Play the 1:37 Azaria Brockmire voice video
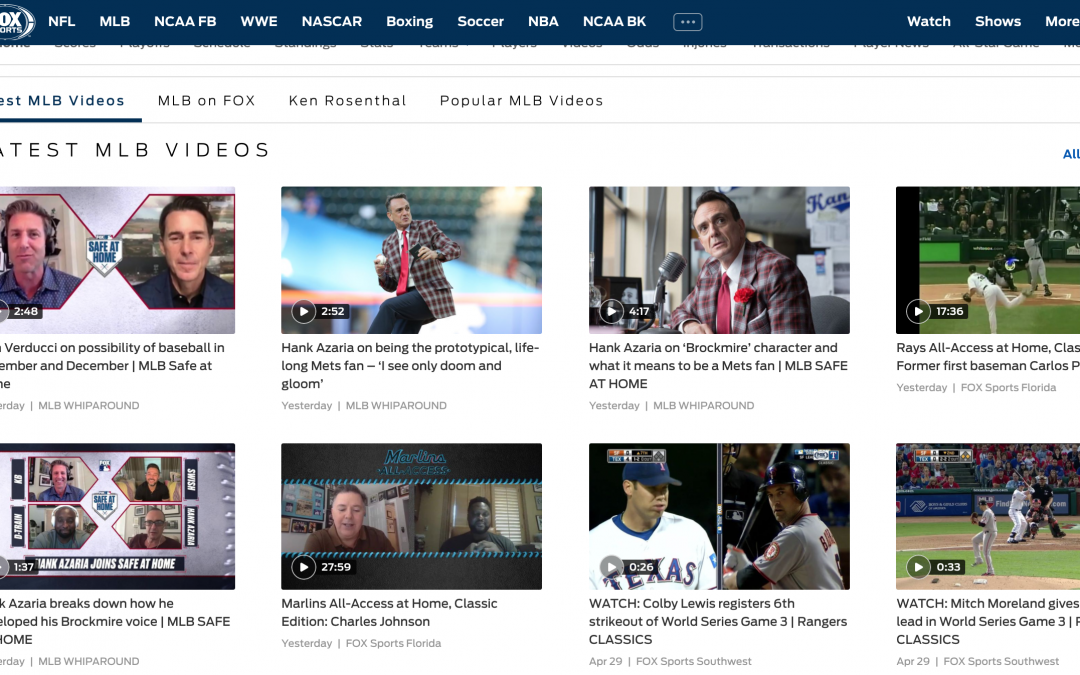Screen dimensions: 1080x675 point(3,567)
